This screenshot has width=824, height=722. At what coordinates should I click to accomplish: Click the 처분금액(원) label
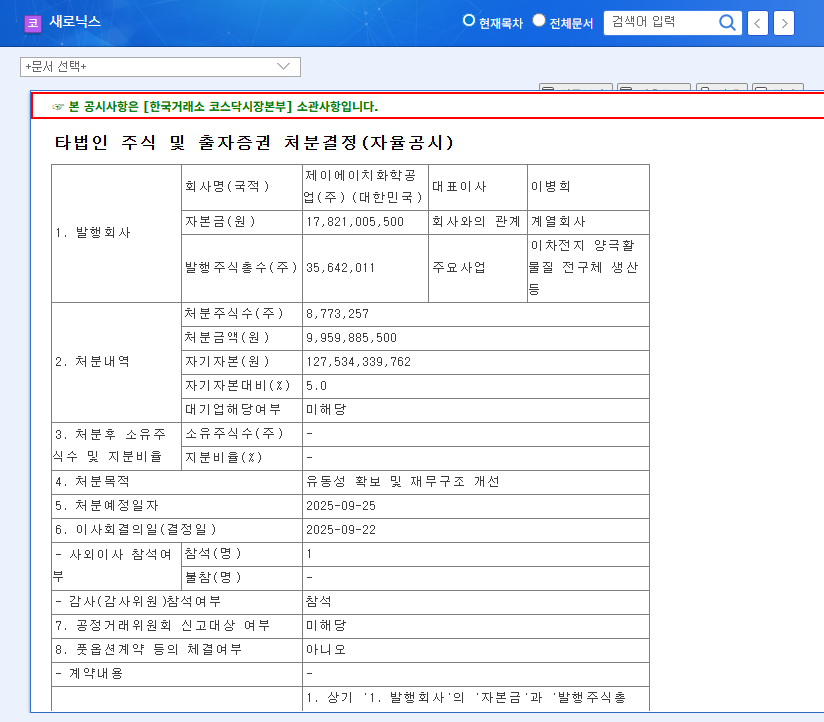pyautogui.click(x=227, y=338)
